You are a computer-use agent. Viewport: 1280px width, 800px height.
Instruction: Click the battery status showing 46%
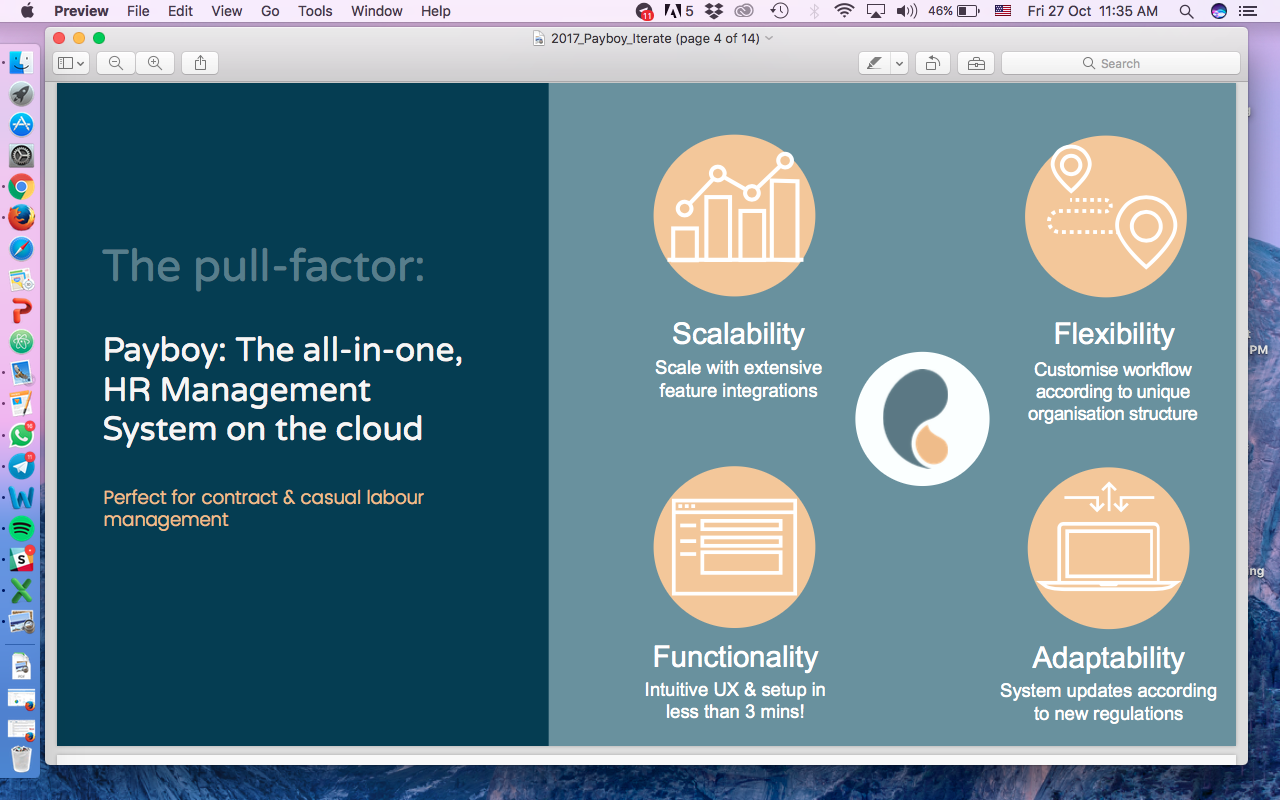pyautogui.click(x=954, y=11)
